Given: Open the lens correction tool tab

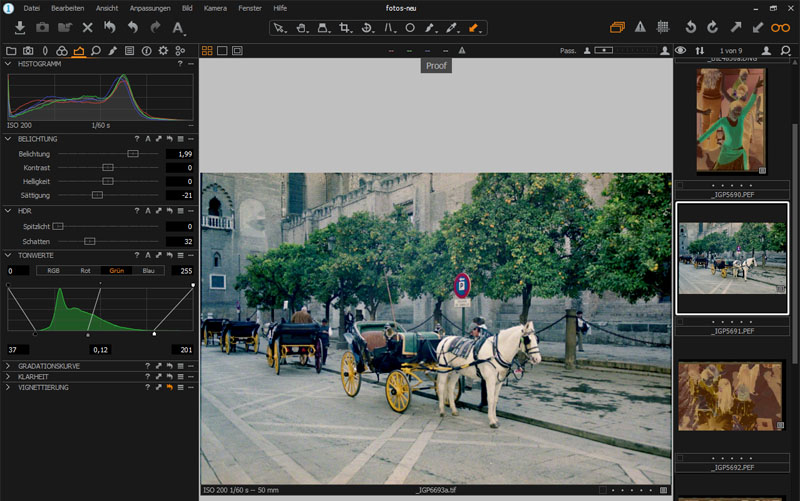Looking at the screenshot, I should (44, 50).
